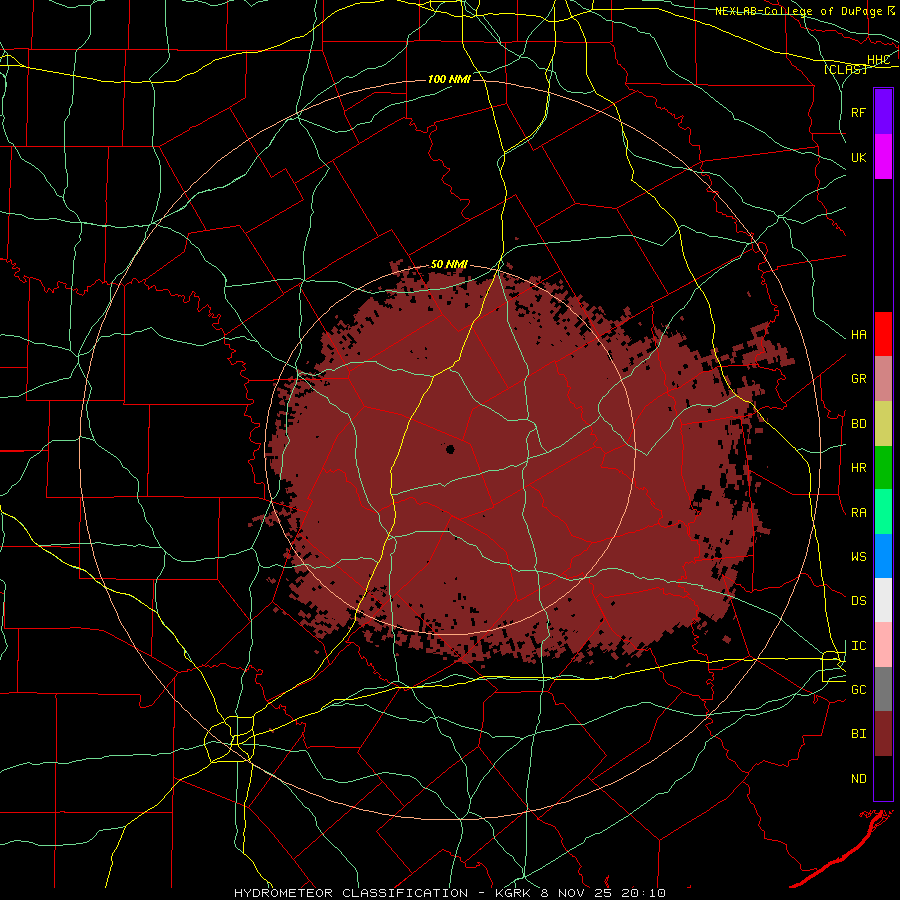Click the HA legend label
The height and width of the screenshot is (900, 900).
(x=858, y=335)
